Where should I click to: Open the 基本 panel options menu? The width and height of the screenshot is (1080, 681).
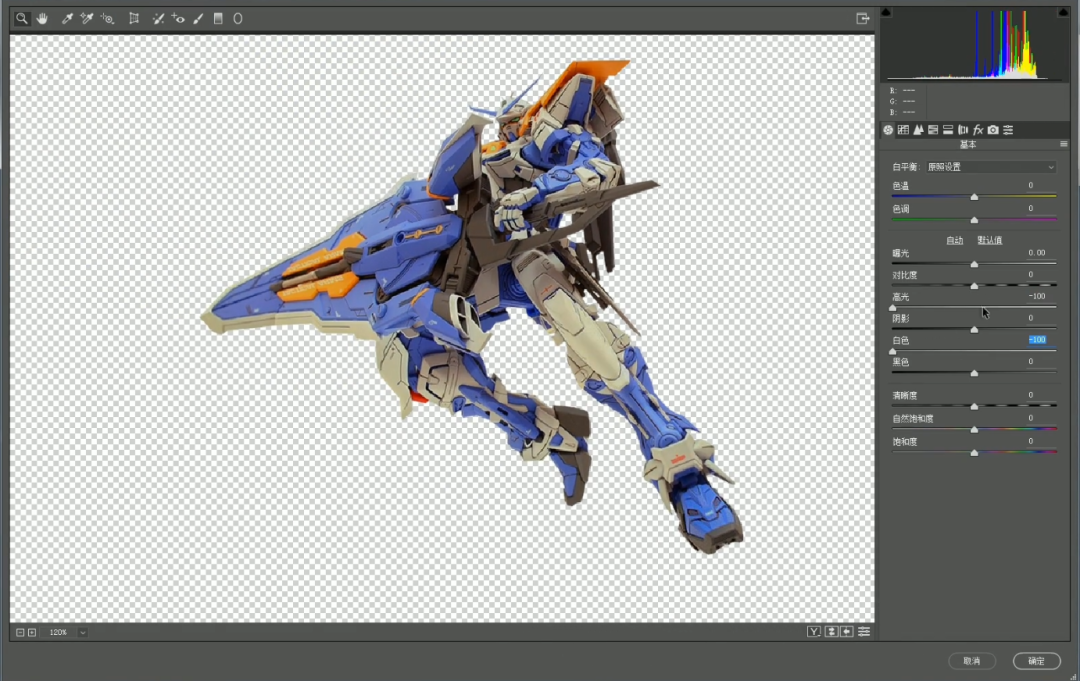1063,144
